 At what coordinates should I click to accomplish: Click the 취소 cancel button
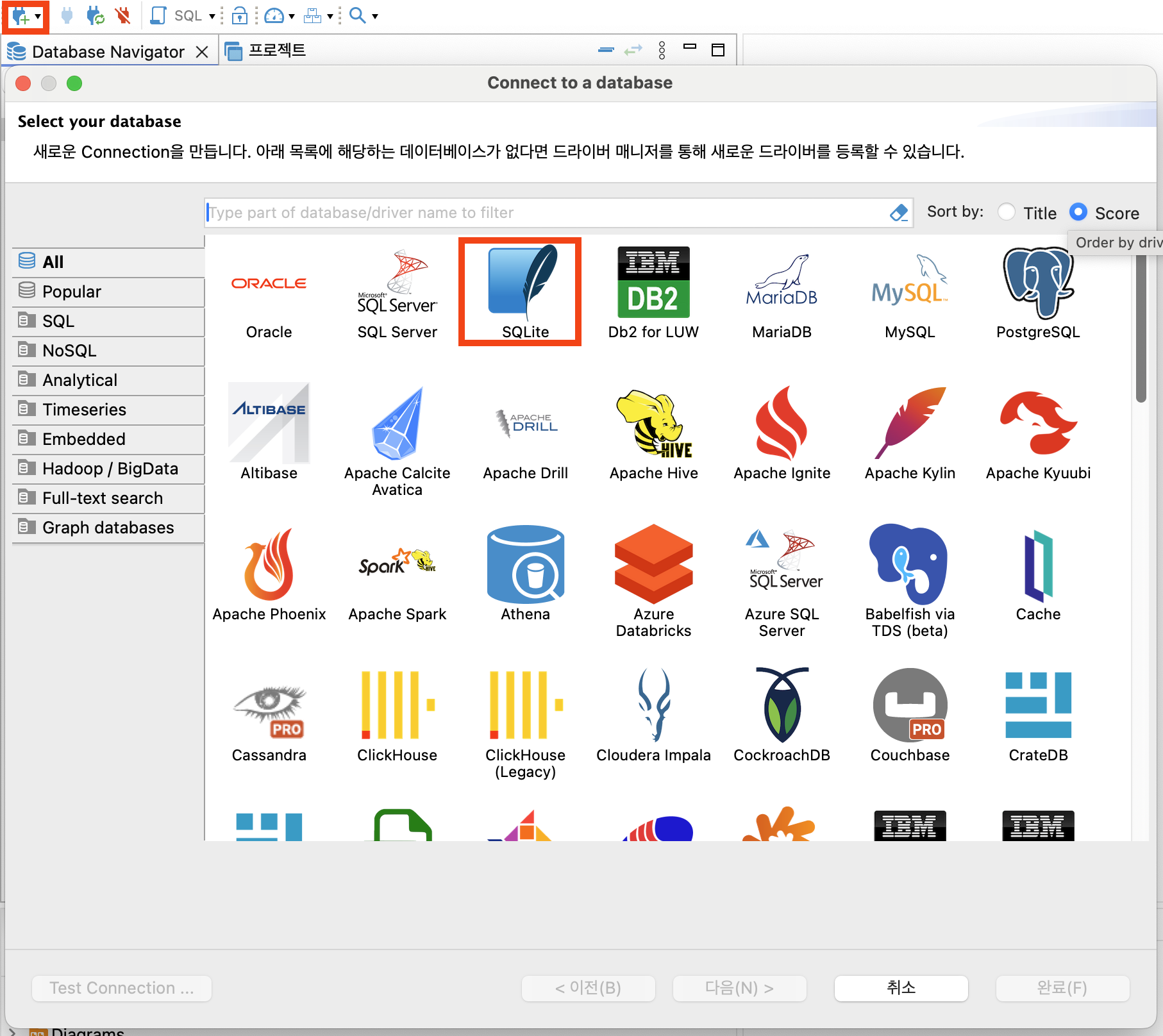click(x=901, y=988)
